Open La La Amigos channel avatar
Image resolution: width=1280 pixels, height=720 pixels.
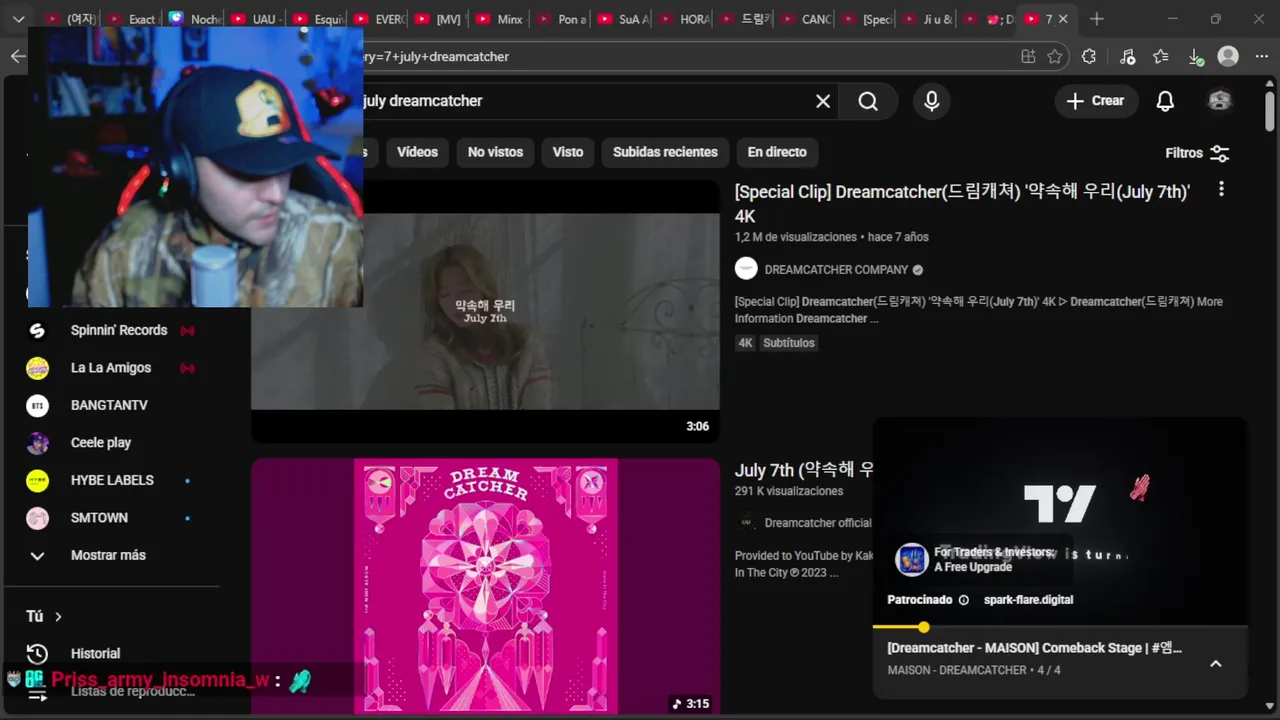(37, 368)
